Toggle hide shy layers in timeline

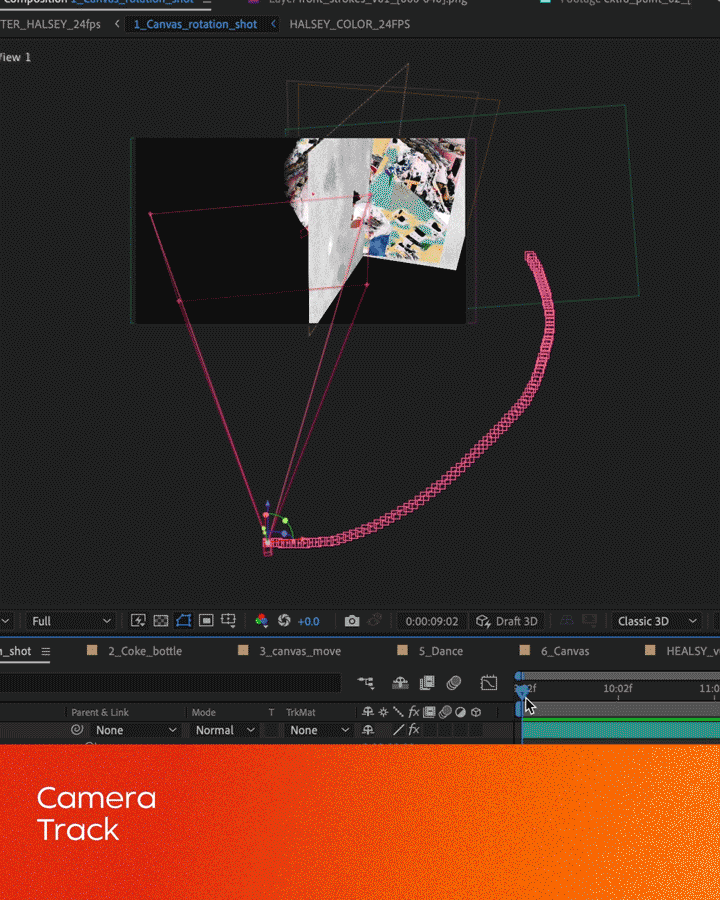click(x=400, y=683)
